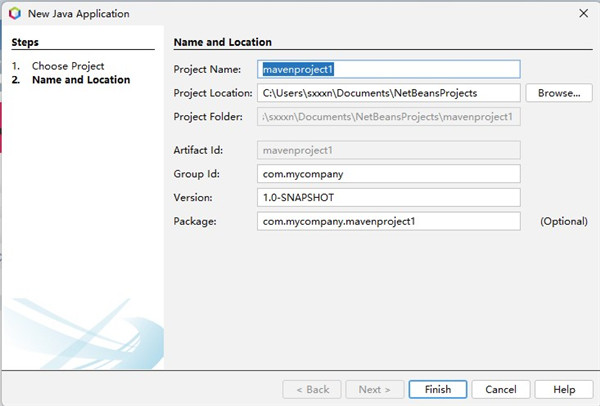Click the (Optional) label beside Package
The image size is (600, 406).
coord(563,221)
